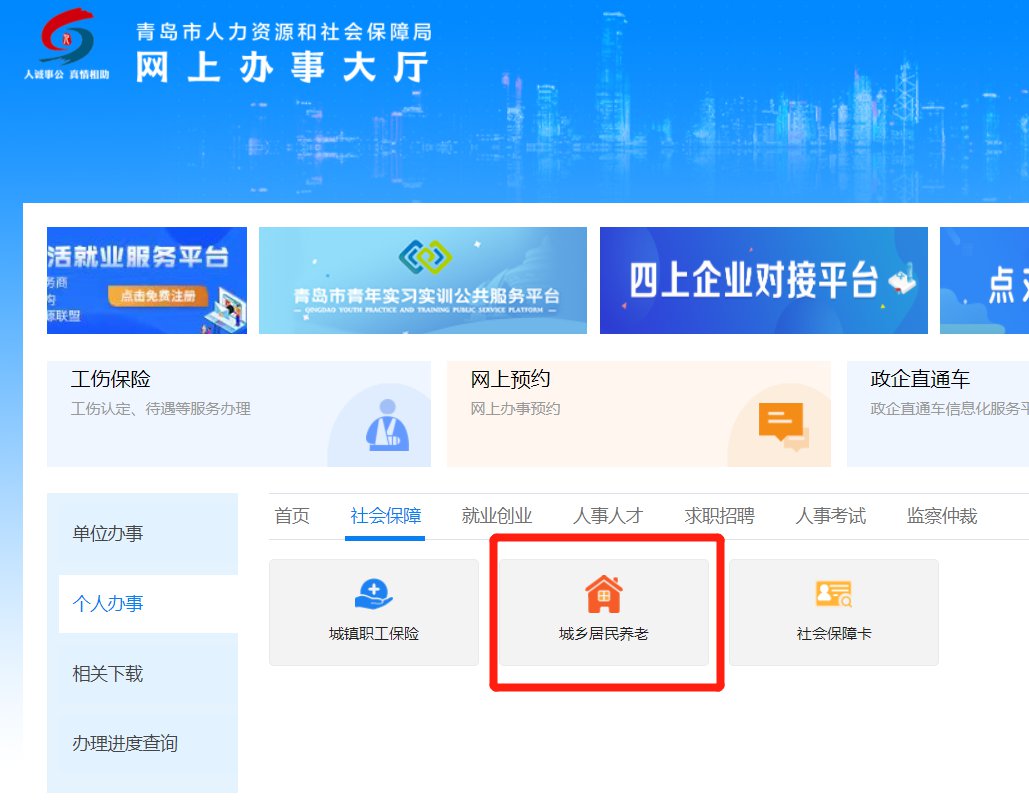The height and width of the screenshot is (810, 1029).
Task: Open the 监察仲裁 tab
Action: pyautogui.click(x=942, y=516)
